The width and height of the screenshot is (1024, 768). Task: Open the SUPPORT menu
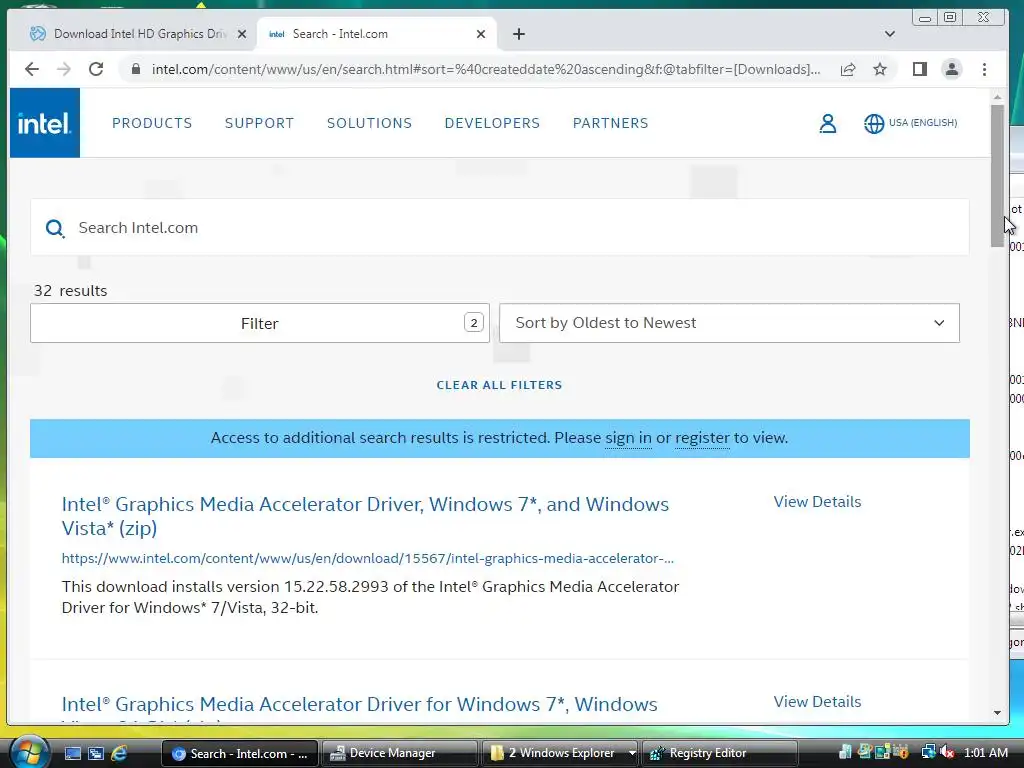(259, 123)
